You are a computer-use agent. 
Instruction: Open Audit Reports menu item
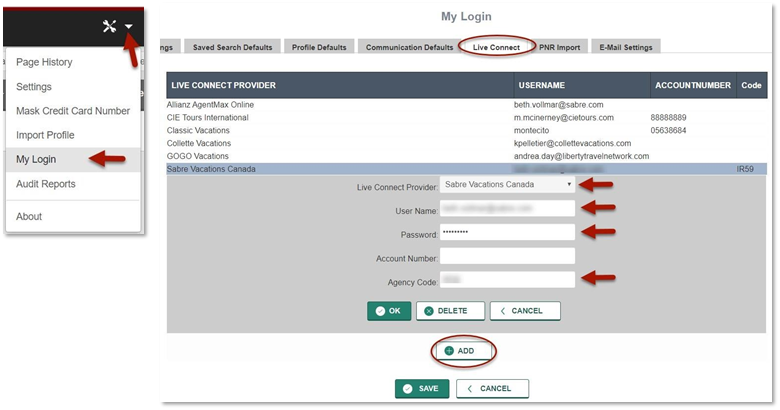(46, 184)
